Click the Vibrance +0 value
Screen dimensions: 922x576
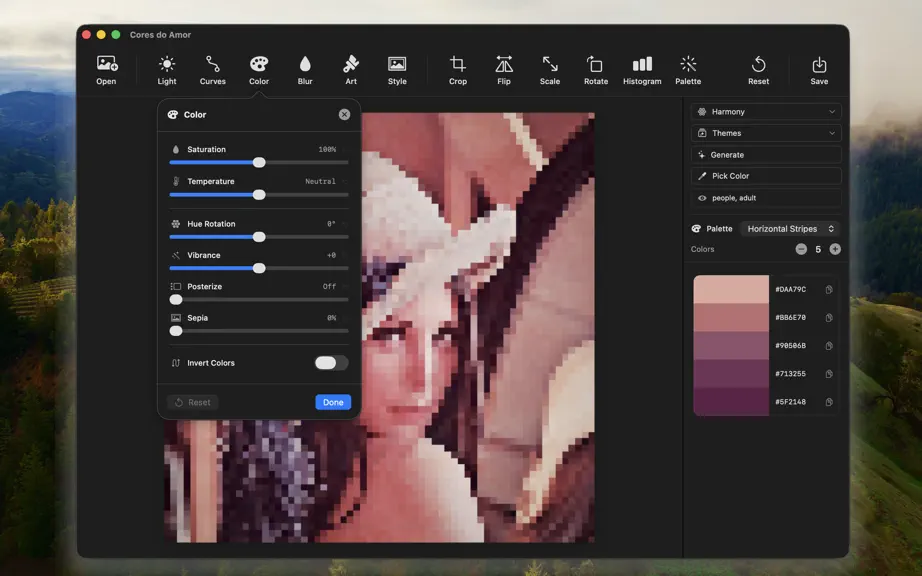click(331, 255)
